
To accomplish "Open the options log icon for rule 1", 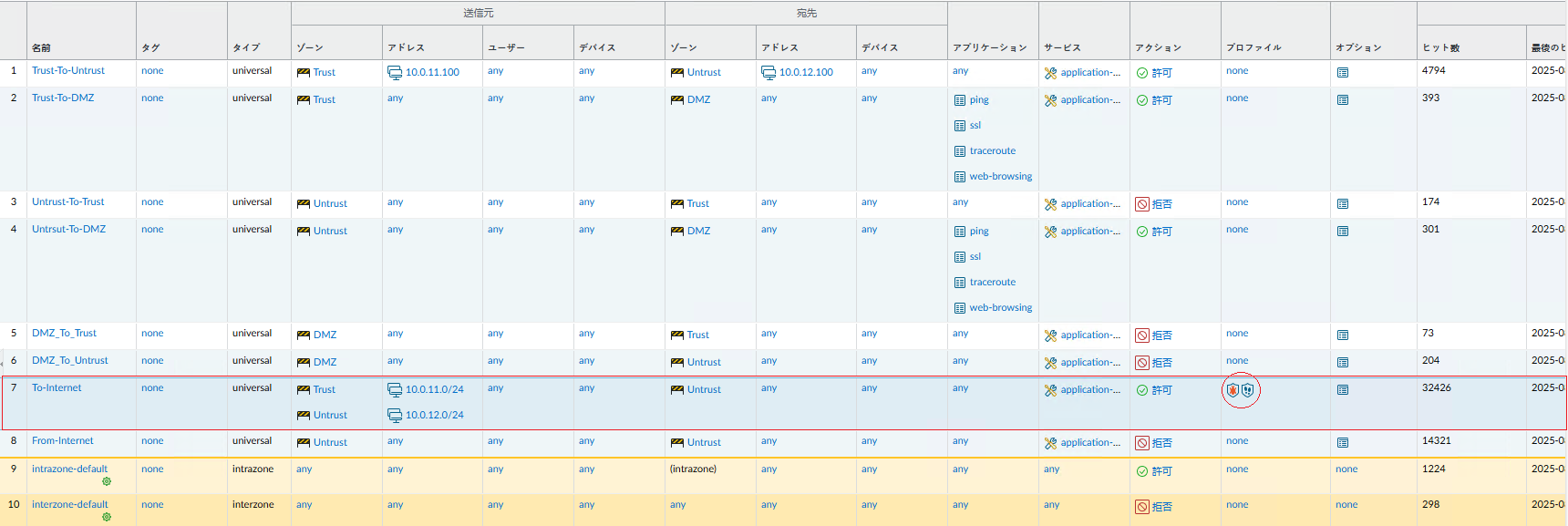I will pyautogui.click(x=1343, y=73).
